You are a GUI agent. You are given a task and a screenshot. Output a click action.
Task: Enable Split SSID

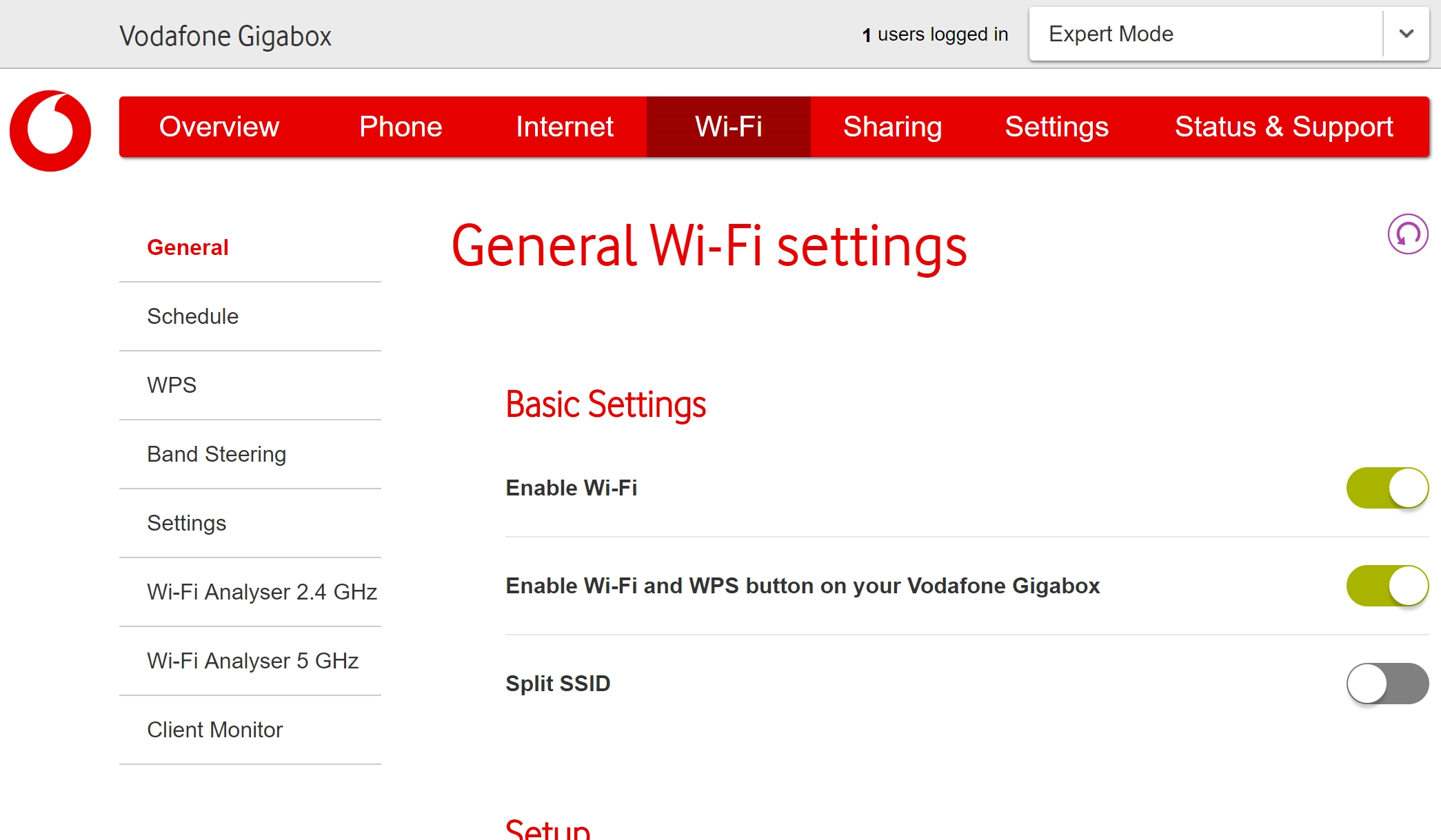click(1387, 683)
